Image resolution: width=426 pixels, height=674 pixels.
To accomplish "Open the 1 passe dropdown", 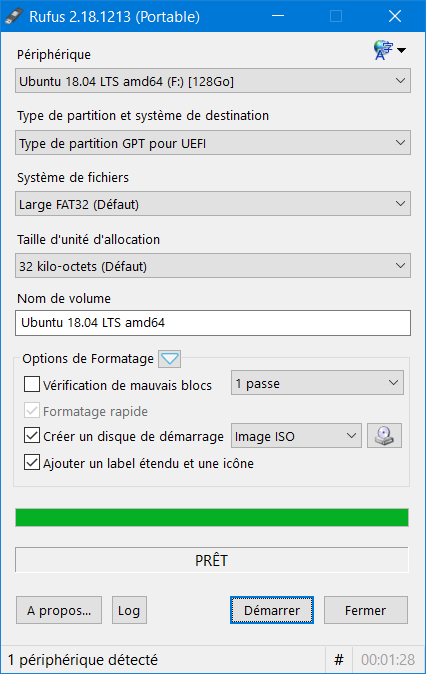I will pyautogui.click(x=317, y=383).
